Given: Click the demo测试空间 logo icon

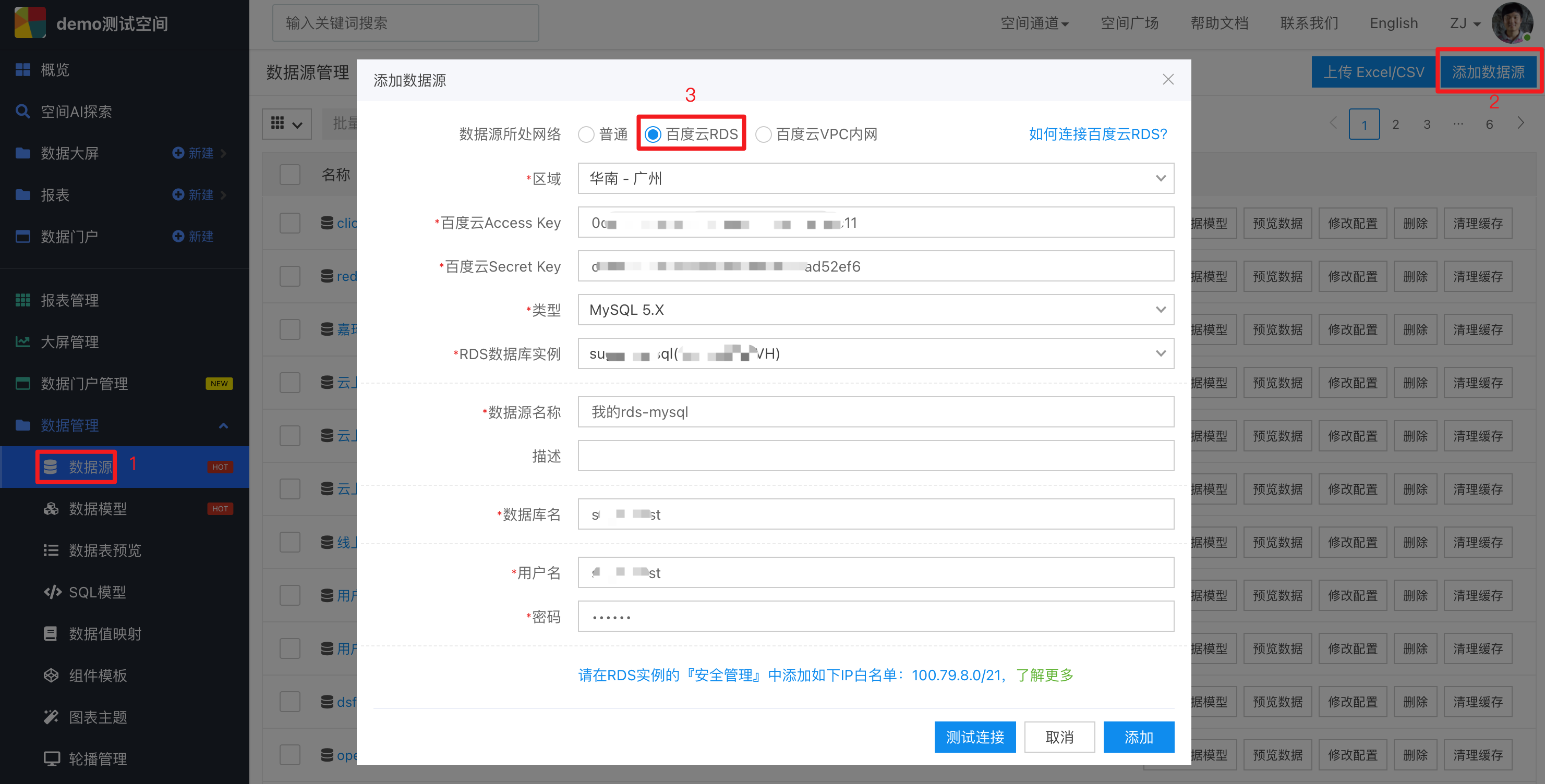Looking at the screenshot, I should (30, 23).
